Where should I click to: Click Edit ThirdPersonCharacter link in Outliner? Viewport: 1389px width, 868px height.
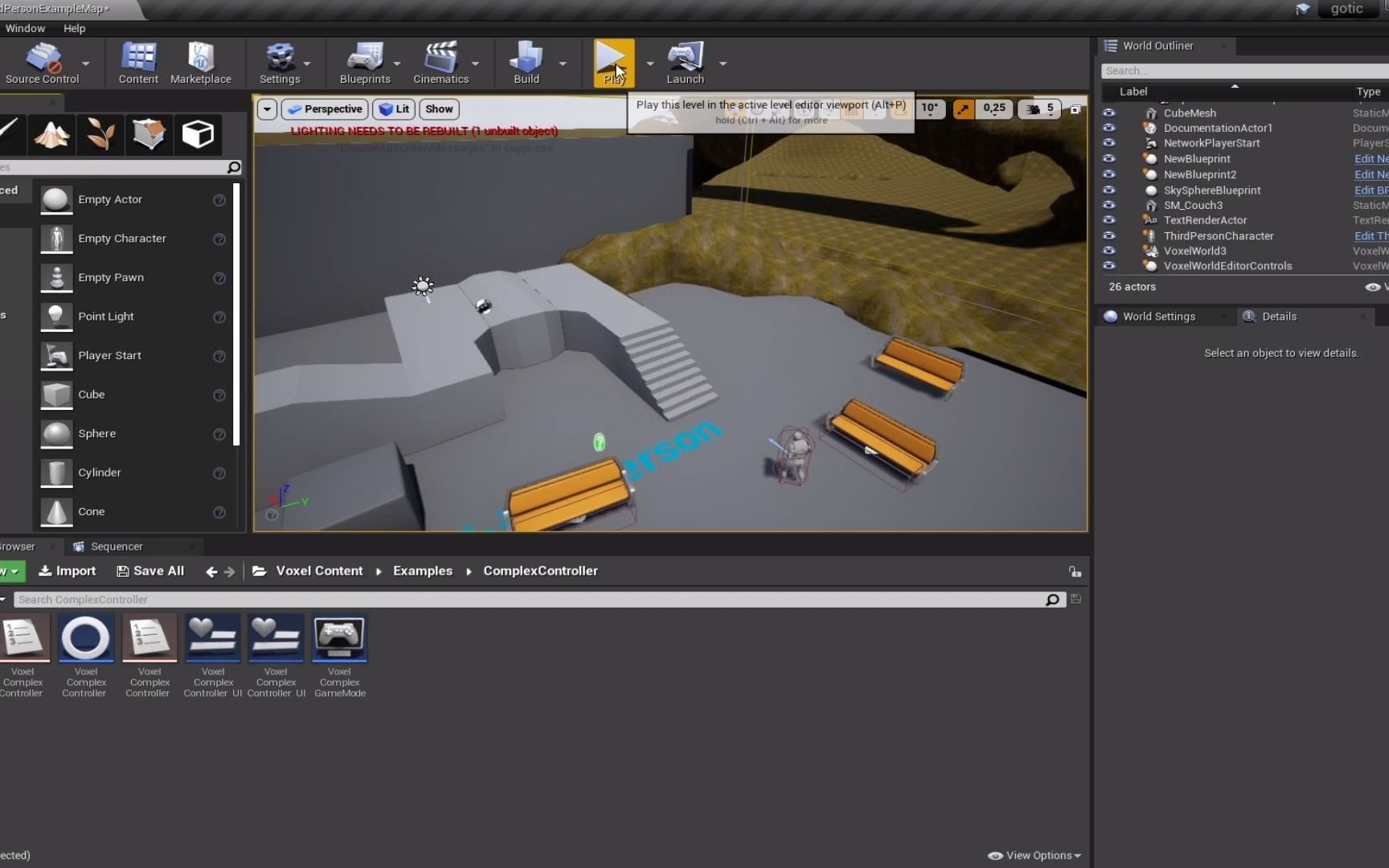[1372, 235]
